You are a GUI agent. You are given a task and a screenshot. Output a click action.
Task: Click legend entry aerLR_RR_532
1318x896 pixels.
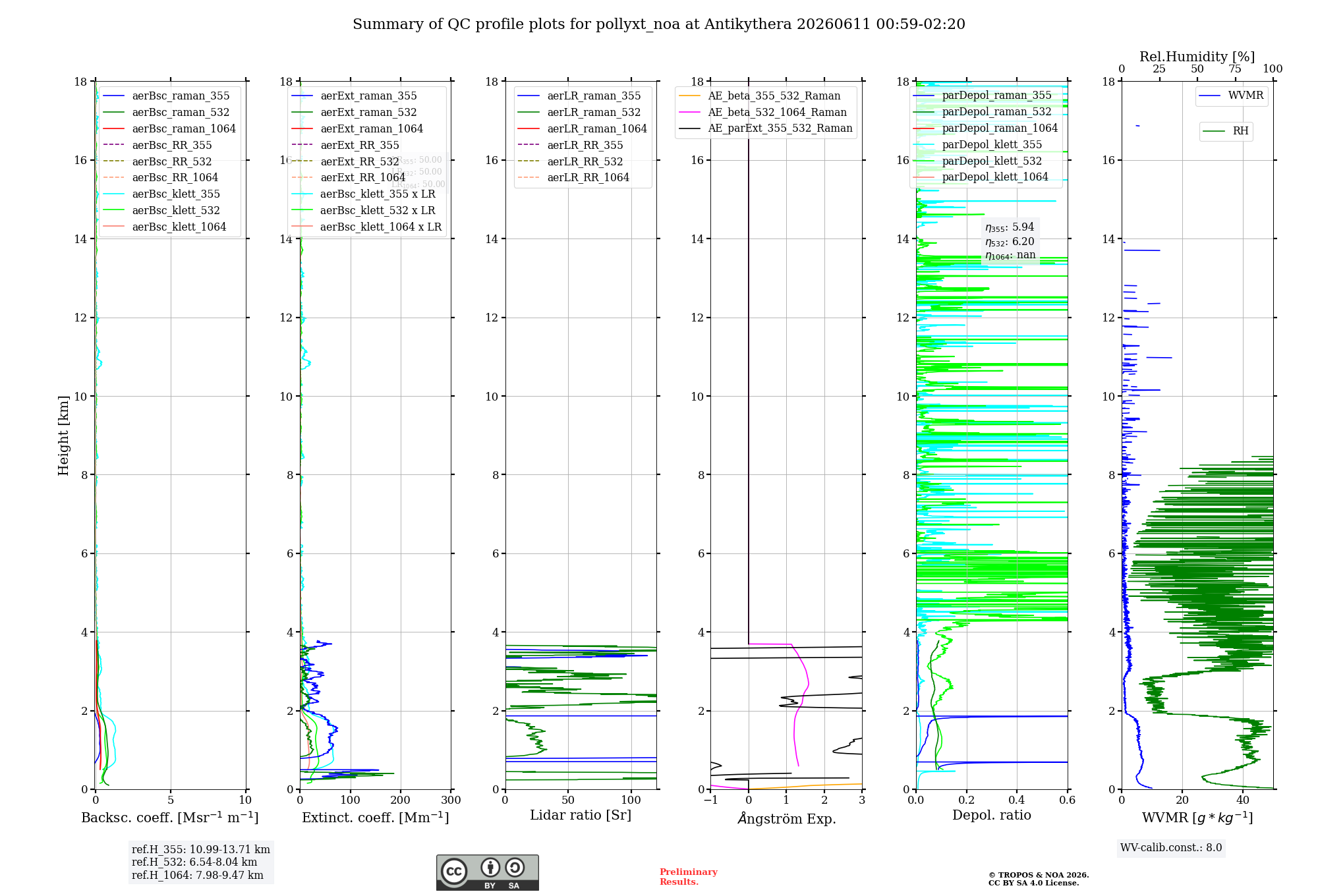point(571,162)
